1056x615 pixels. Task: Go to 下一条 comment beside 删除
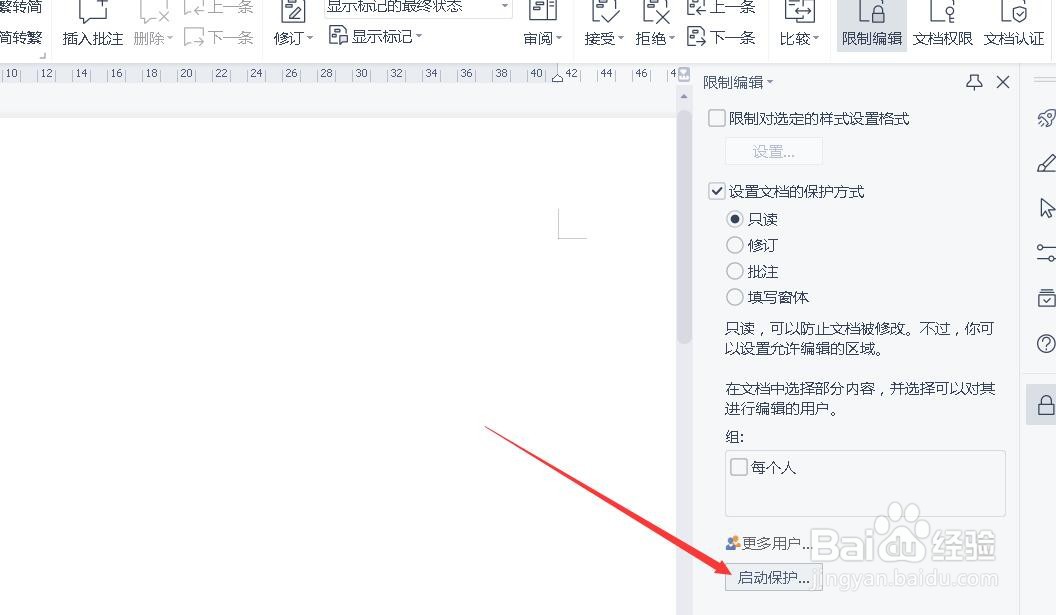pos(219,37)
